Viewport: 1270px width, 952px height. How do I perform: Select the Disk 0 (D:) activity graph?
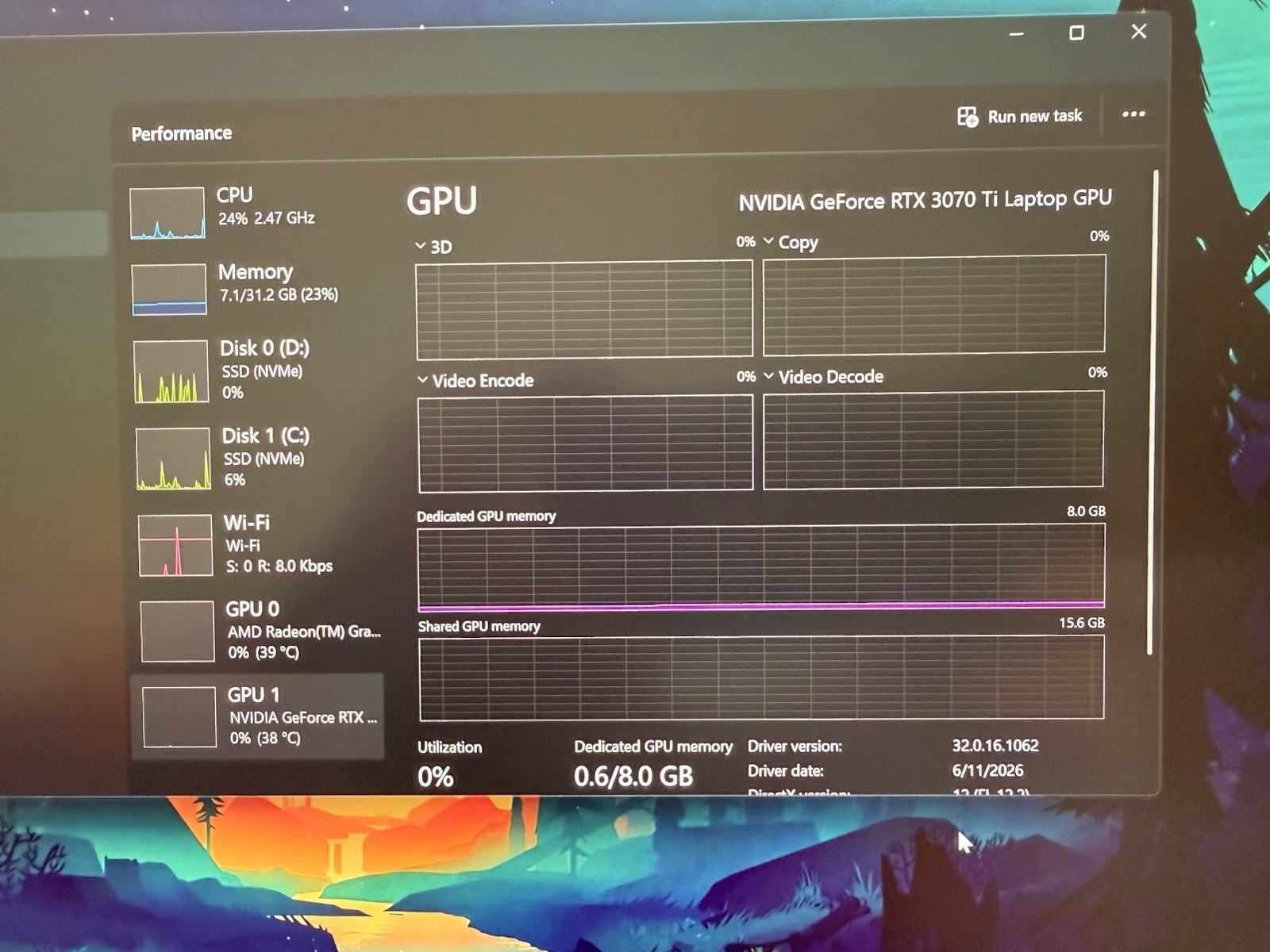coord(171,371)
